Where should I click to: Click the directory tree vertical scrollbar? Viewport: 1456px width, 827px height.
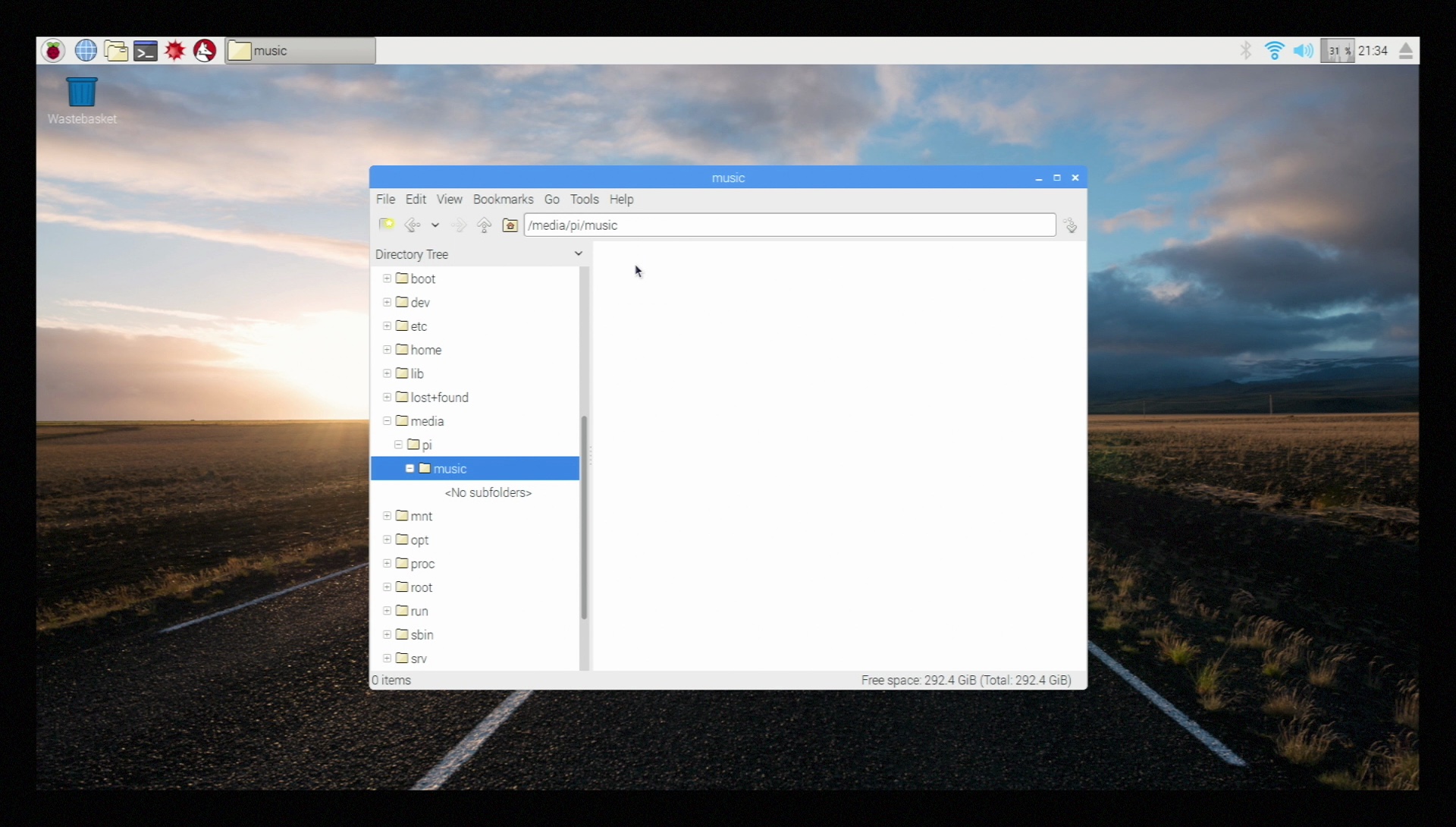coord(584,516)
